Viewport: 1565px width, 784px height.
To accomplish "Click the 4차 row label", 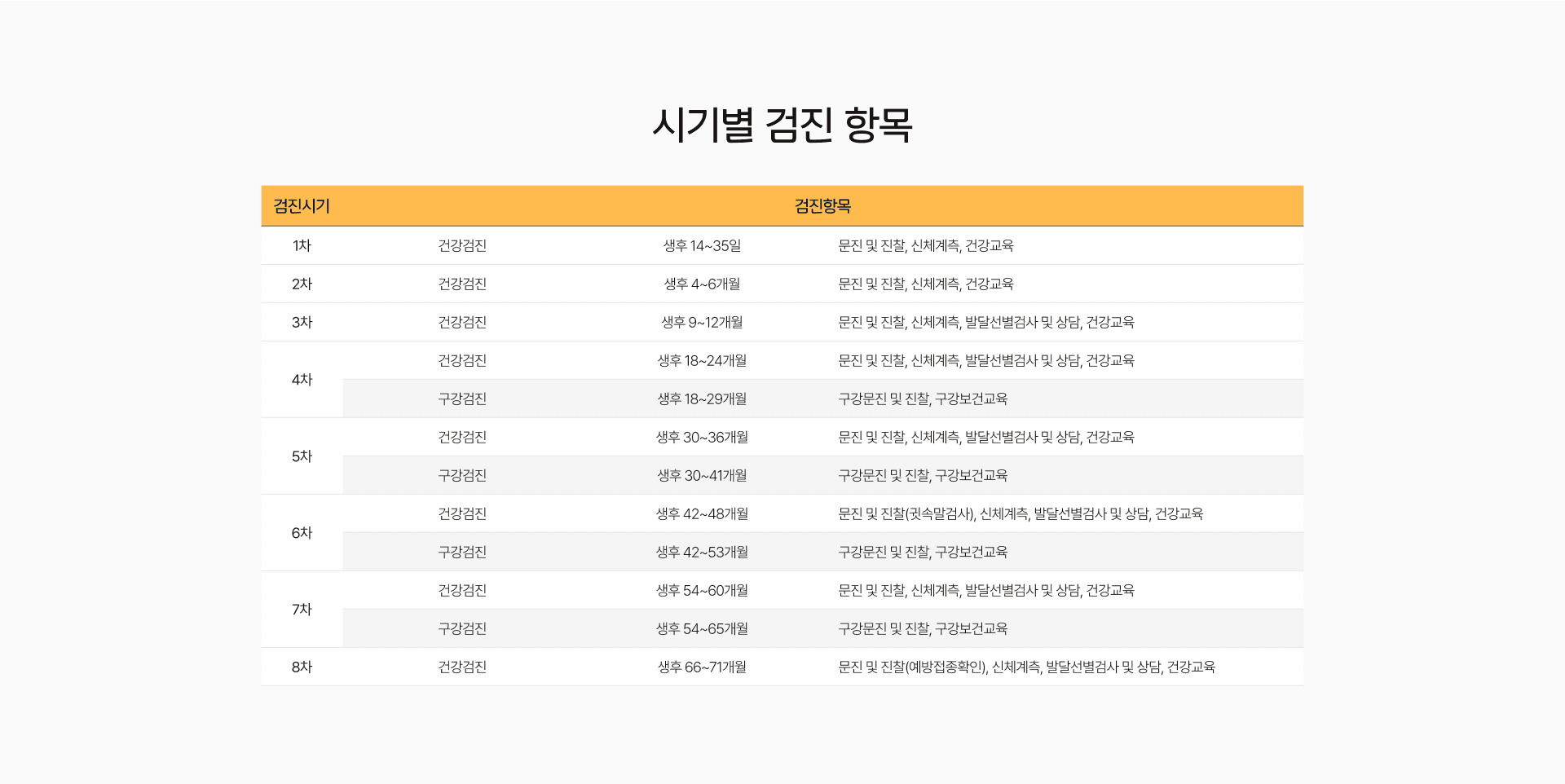I will click(x=301, y=379).
